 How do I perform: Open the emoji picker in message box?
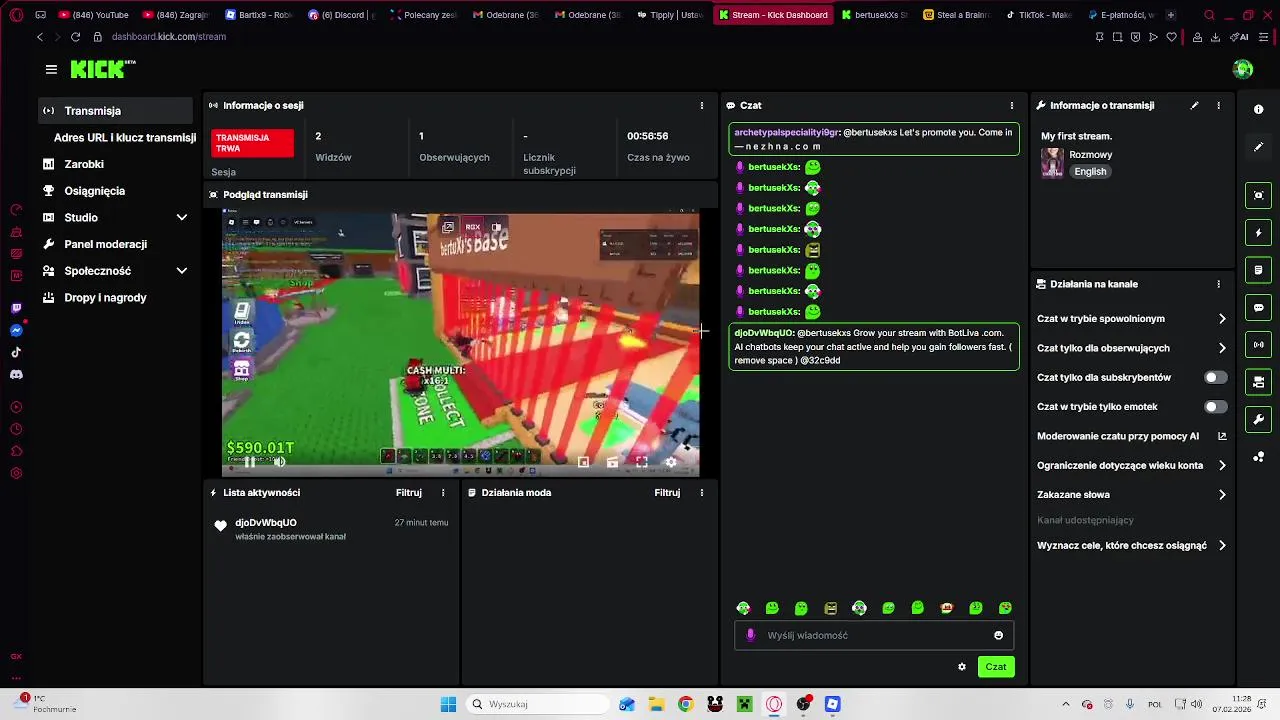(x=998, y=635)
